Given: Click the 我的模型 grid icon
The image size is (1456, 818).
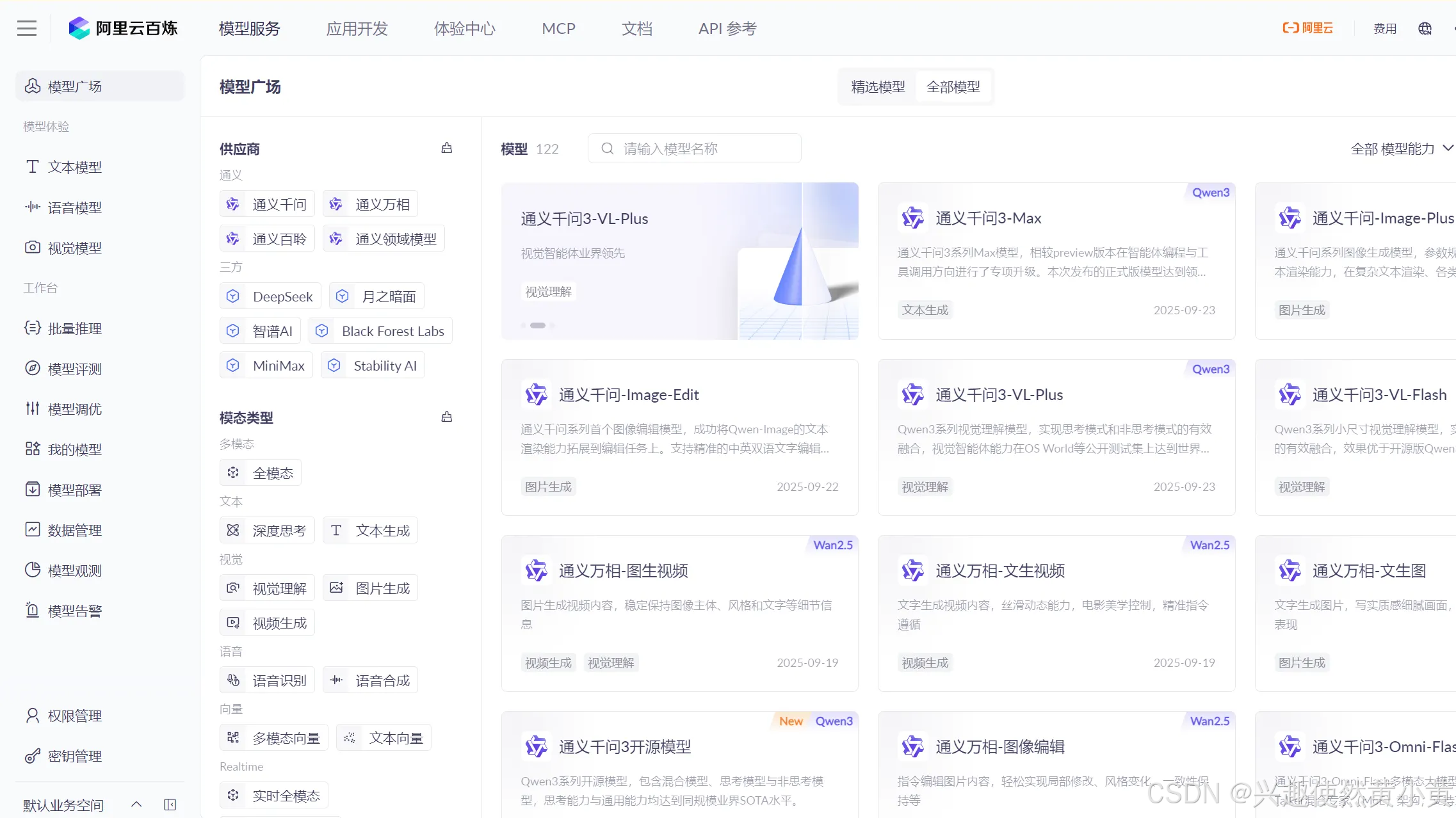Looking at the screenshot, I should (x=33, y=449).
